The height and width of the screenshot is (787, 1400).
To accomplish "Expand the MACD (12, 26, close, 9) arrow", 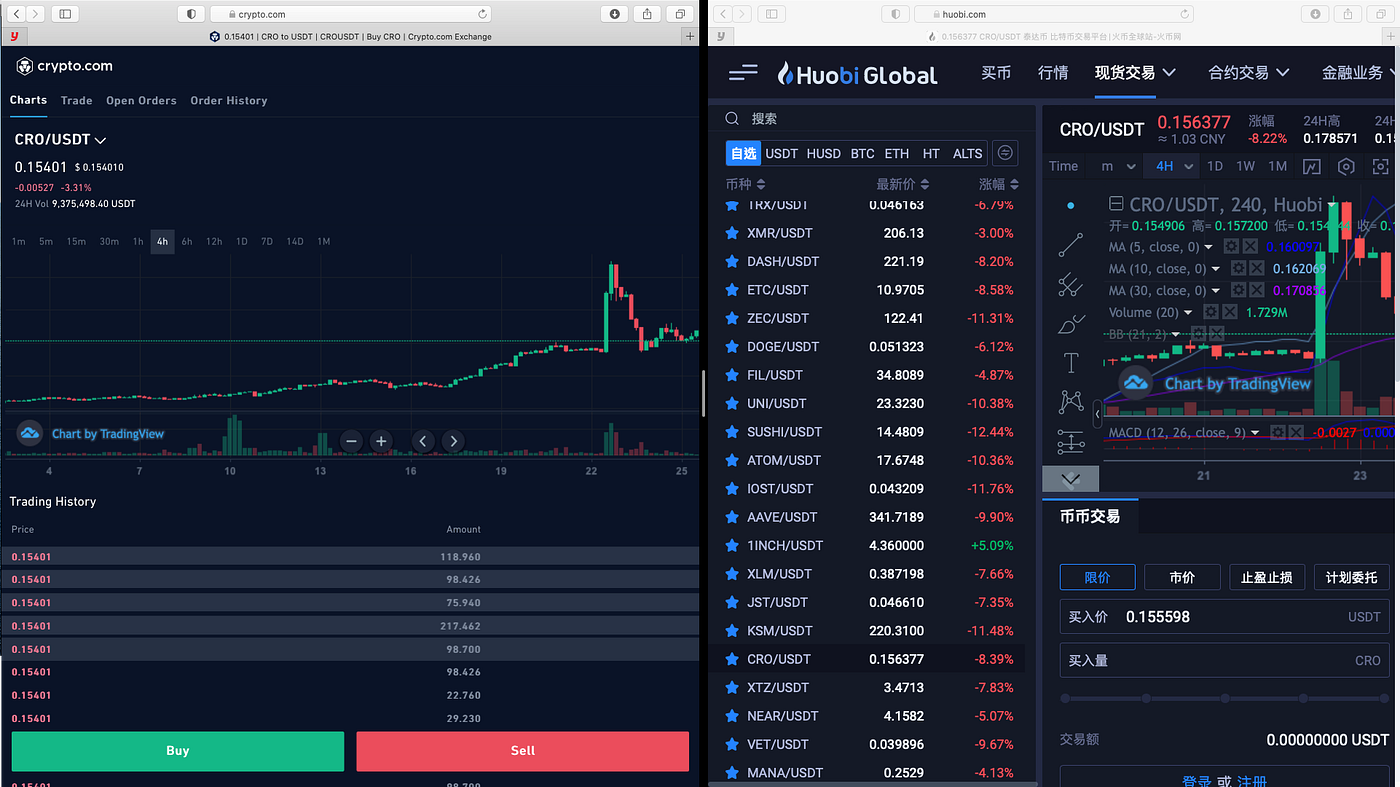I will 1256,432.
